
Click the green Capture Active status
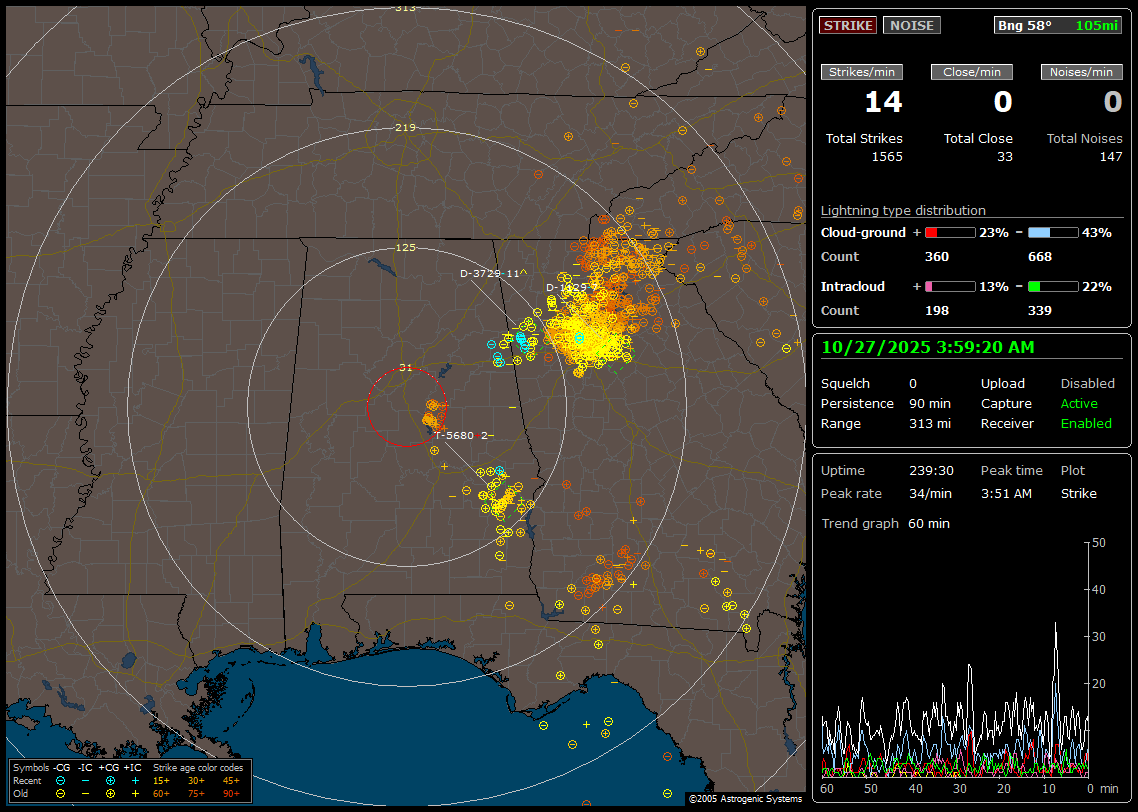[1079, 403]
